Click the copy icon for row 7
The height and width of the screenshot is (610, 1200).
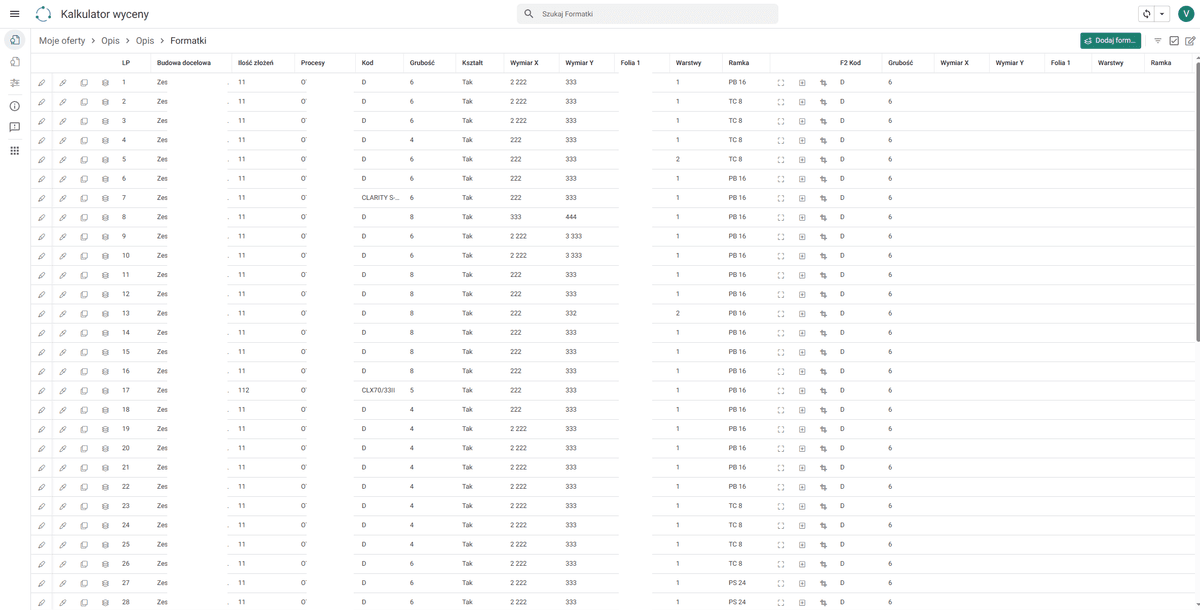(84, 198)
